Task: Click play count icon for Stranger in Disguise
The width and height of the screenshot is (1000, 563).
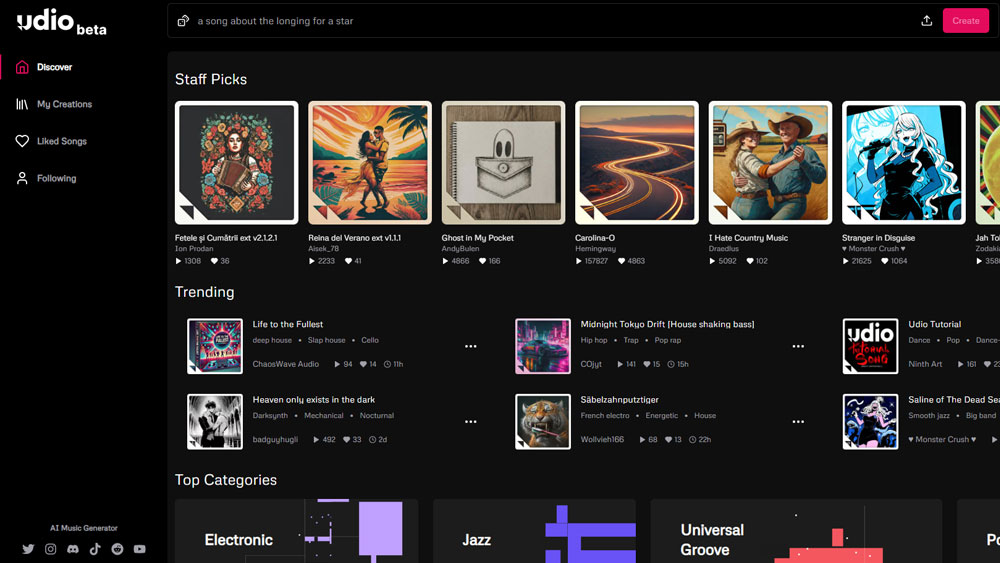Action: 845,261
